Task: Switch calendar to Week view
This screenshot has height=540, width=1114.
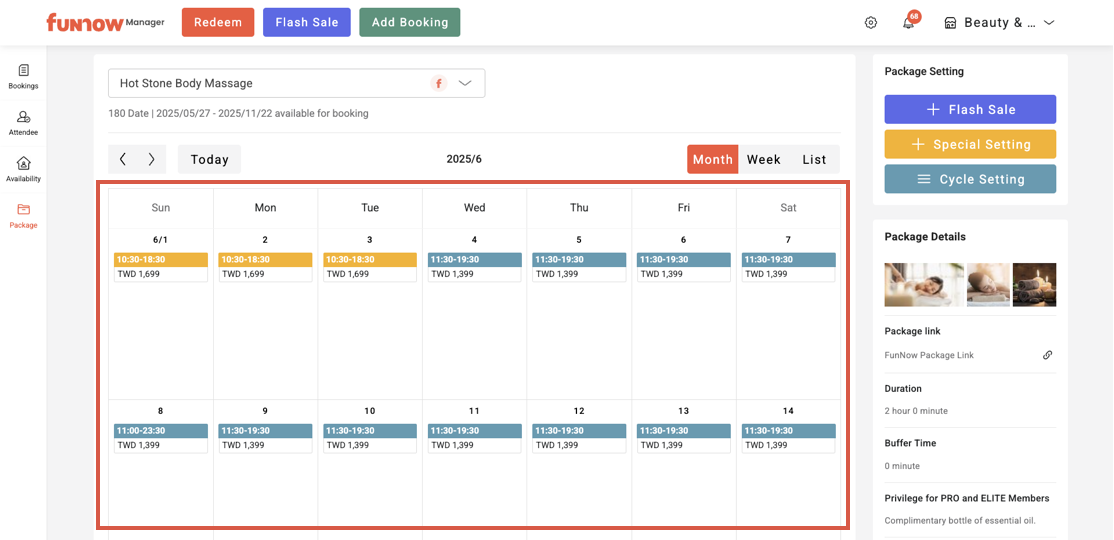Action: coord(763,159)
